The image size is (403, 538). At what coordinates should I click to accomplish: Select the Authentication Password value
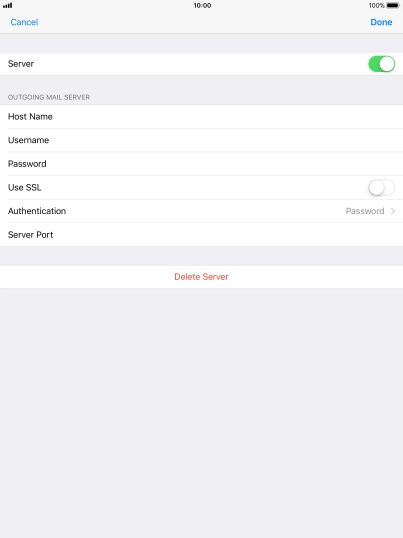click(x=365, y=211)
